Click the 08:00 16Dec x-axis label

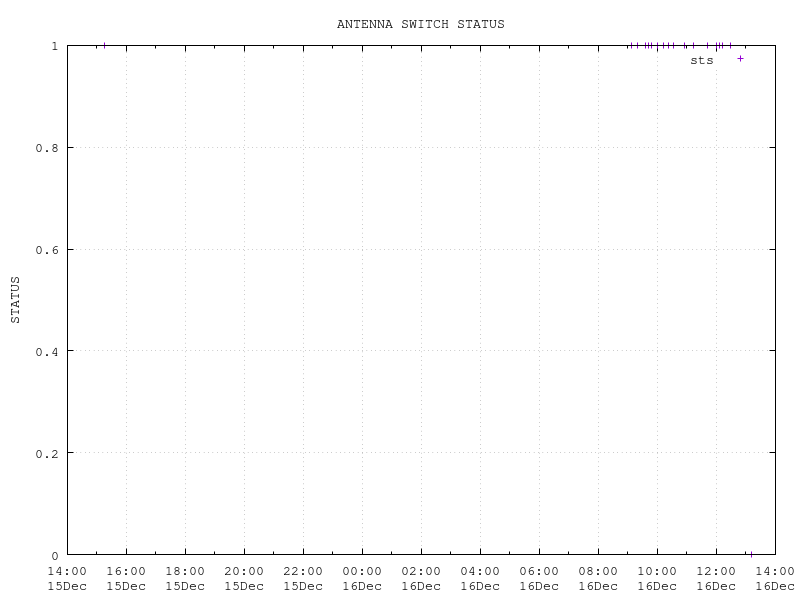598,579
